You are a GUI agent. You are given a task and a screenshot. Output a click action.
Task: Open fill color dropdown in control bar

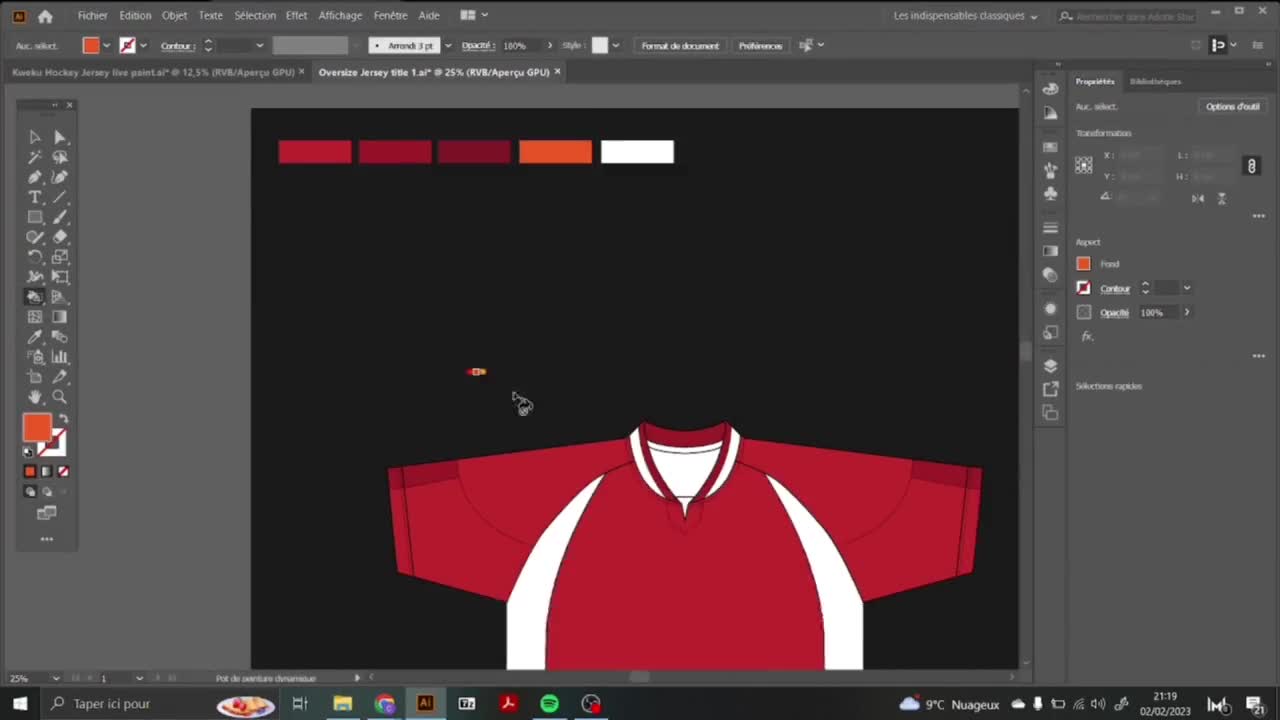pyautogui.click(x=106, y=45)
